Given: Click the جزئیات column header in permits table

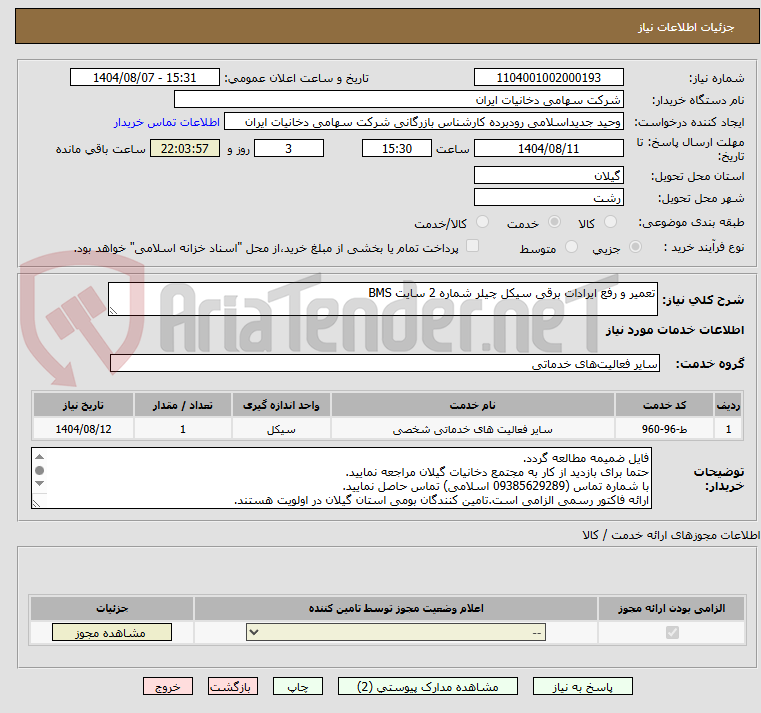Looking at the screenshot, I should [112, 609].
